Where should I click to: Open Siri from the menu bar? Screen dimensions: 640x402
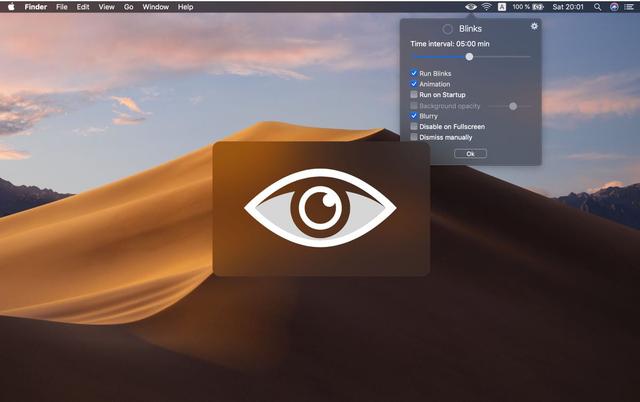coord(614,7)
